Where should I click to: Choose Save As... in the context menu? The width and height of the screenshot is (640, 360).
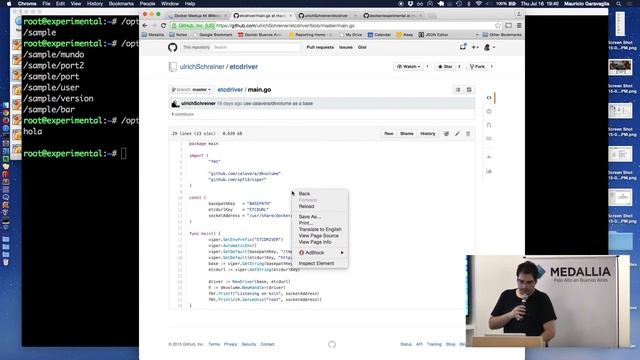point(310,217)
